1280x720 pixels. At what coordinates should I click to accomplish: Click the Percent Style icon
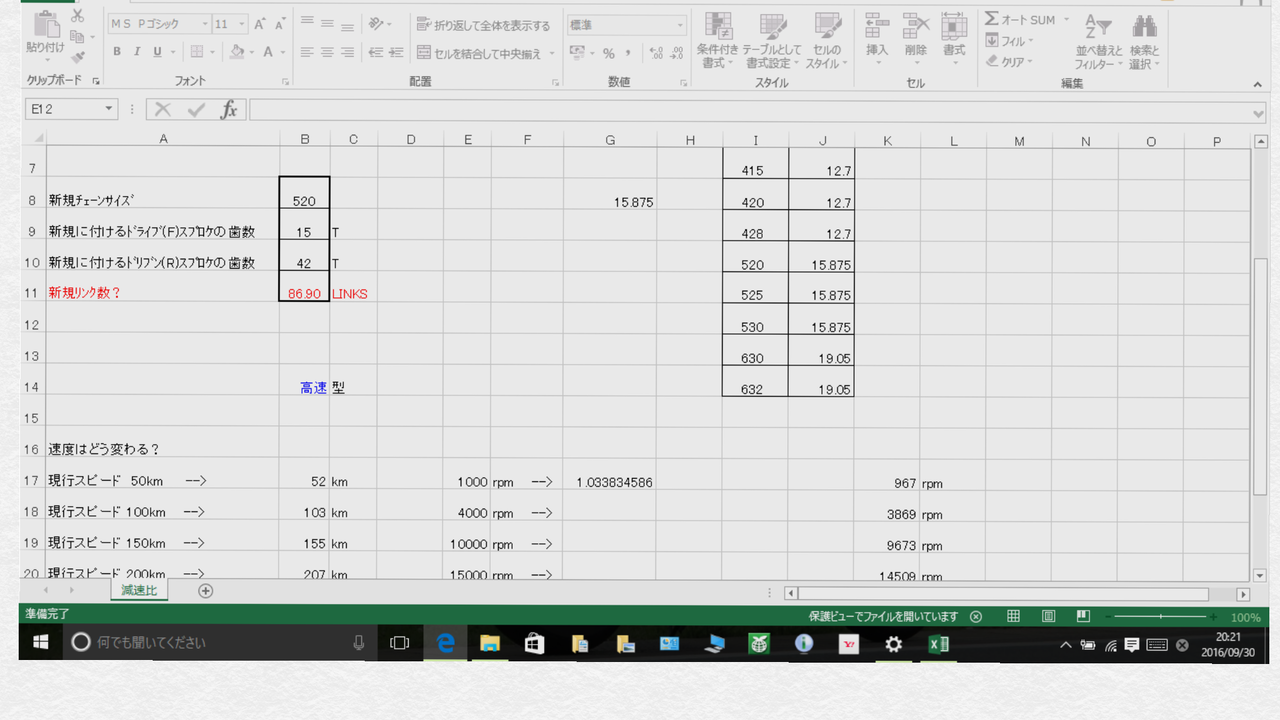pyautogui.click(x=608, y=53)
